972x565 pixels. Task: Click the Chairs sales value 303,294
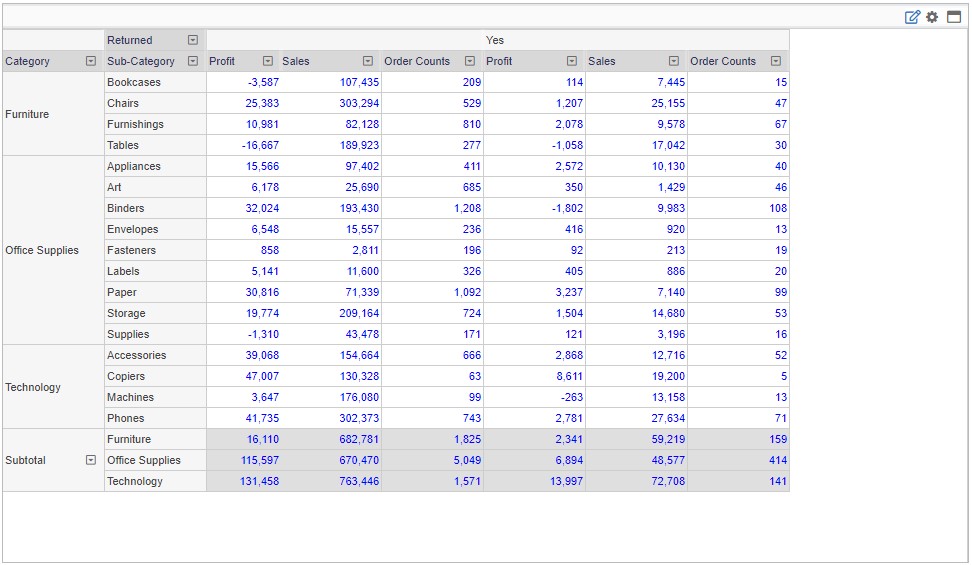(x=359, y=103)
